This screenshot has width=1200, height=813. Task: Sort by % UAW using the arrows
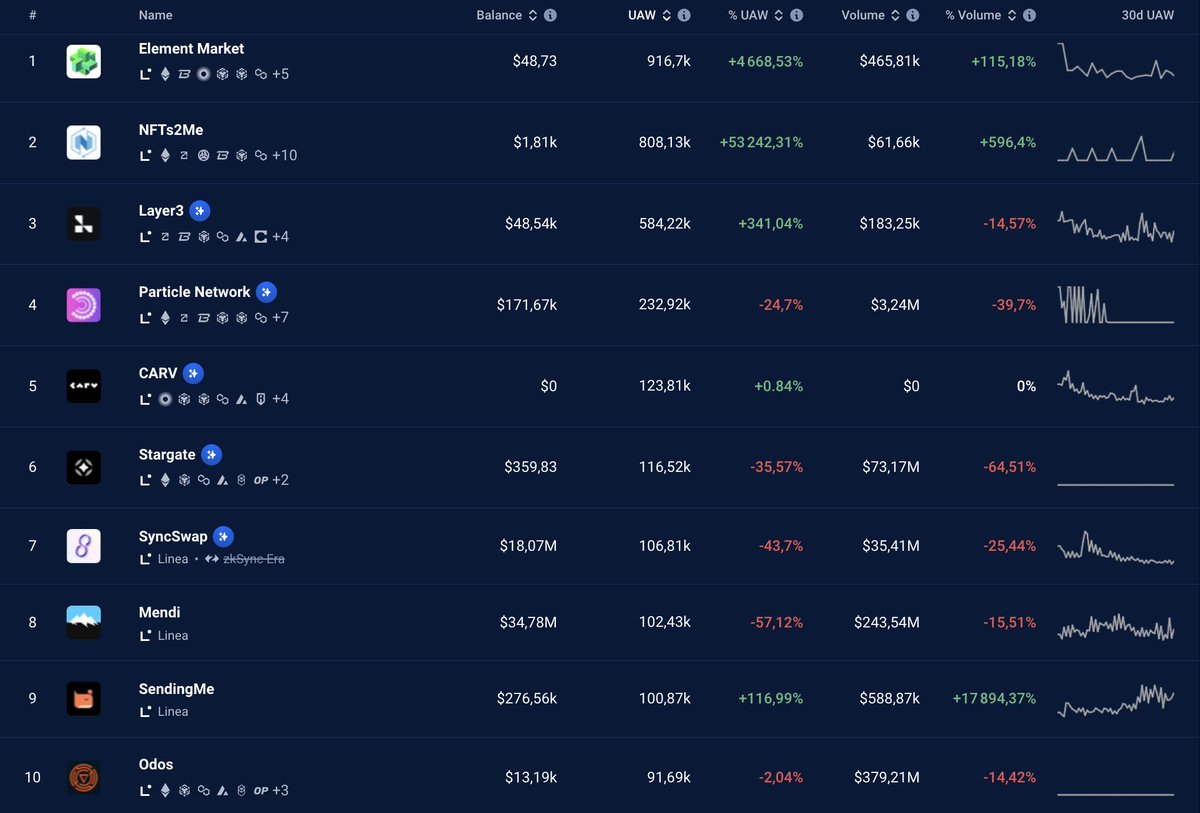(779, 15)
